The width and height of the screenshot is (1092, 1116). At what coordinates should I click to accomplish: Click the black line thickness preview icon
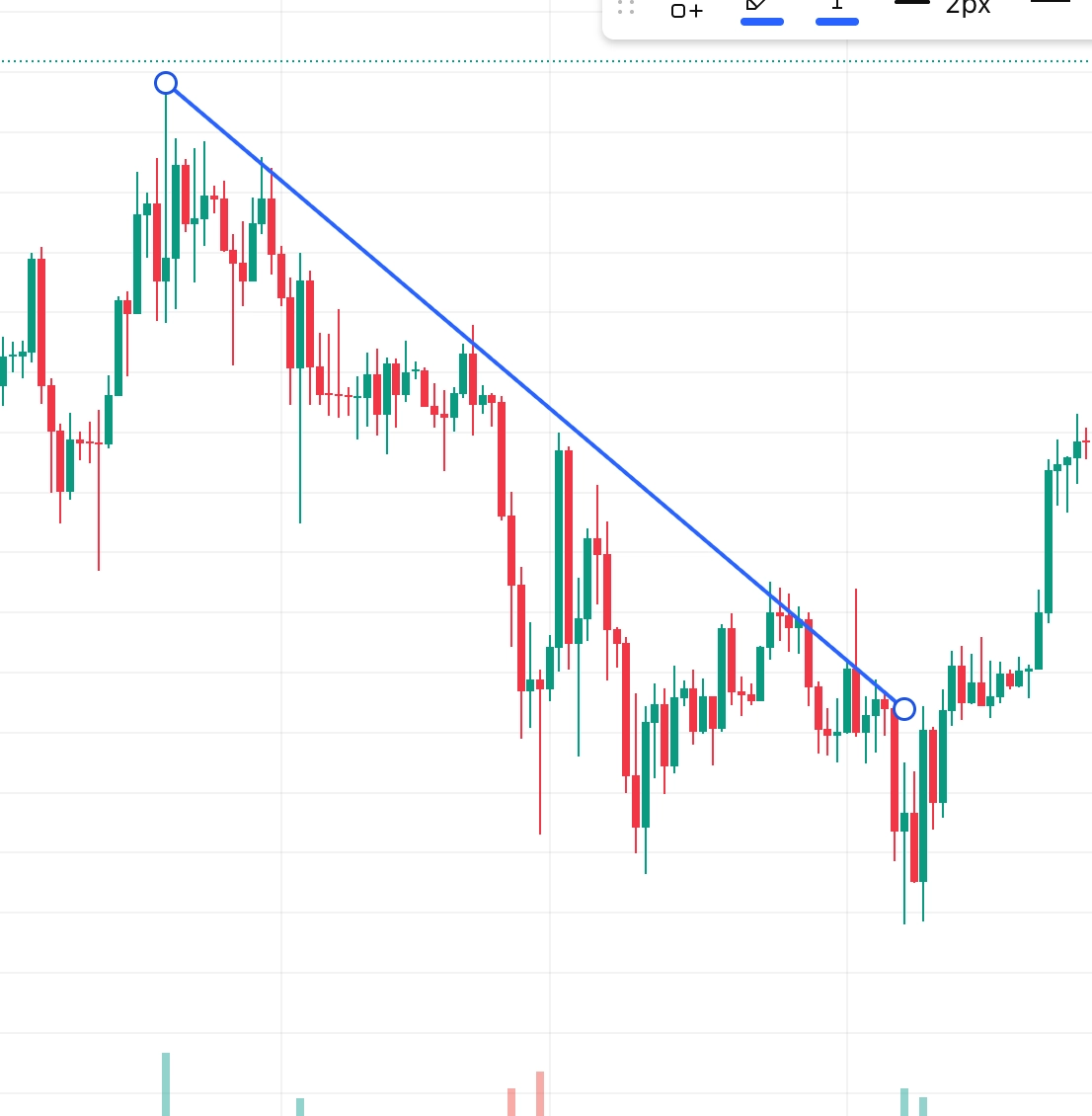click(x=912, y=3)
